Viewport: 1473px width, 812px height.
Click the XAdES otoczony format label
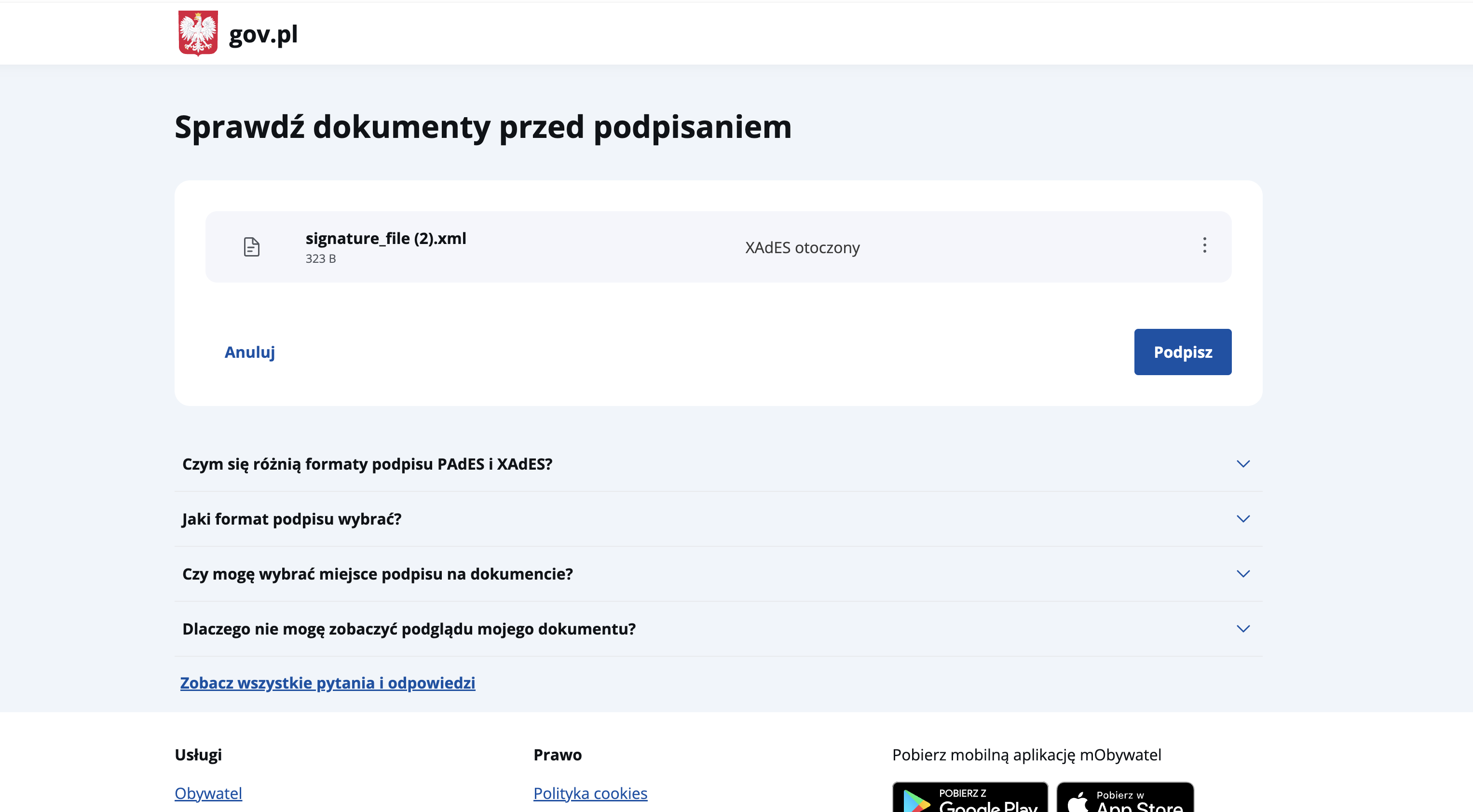coord(802,248)
